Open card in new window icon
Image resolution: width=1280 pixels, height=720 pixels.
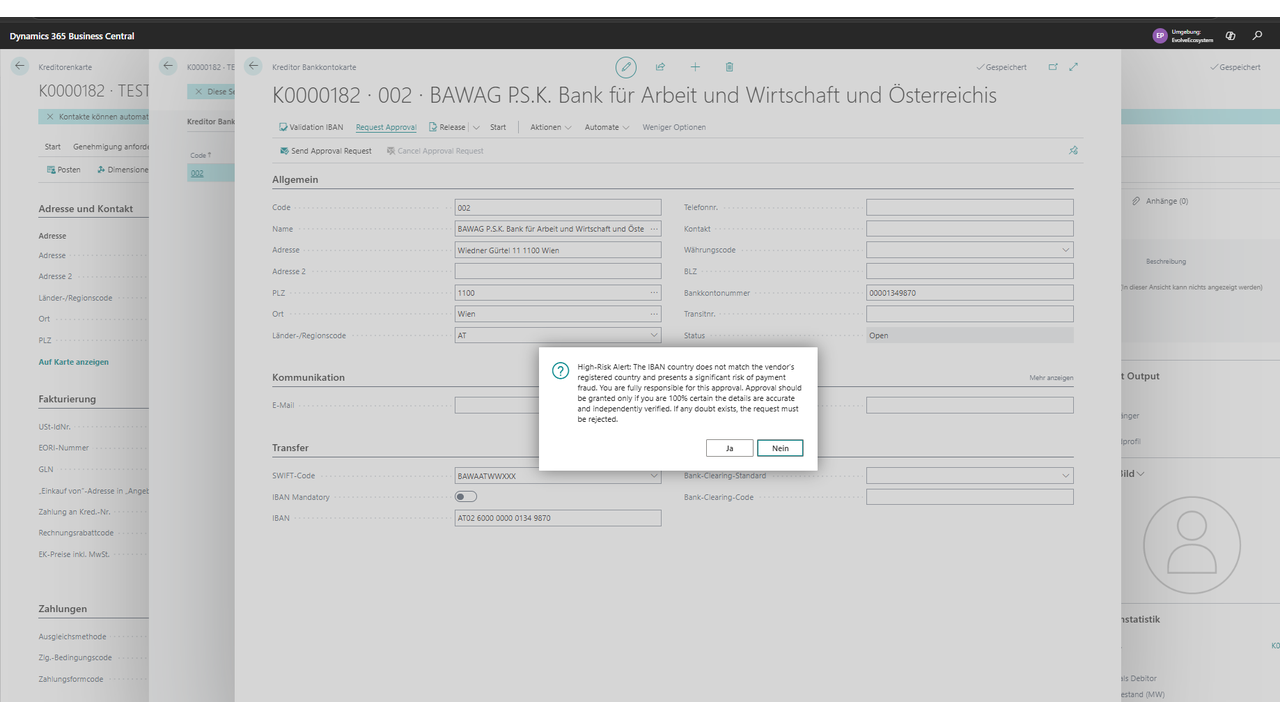click(x=1053, y=67)
